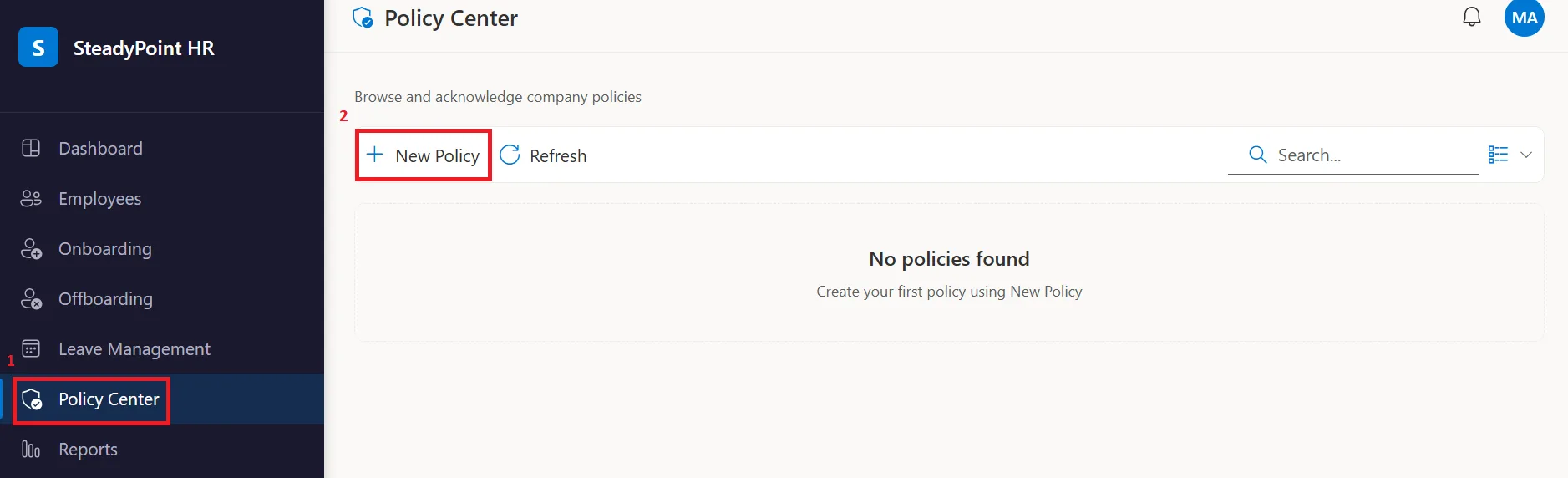This screenshot has width=1568, height=478.
Task: Click the SteadyPoint HR logo icon
Action: click(x=38, y=47)
